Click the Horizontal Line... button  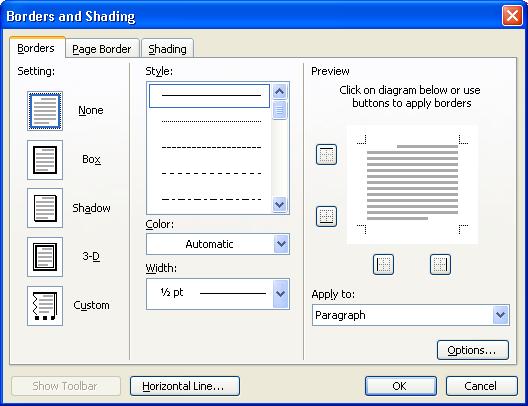[185, 386]
